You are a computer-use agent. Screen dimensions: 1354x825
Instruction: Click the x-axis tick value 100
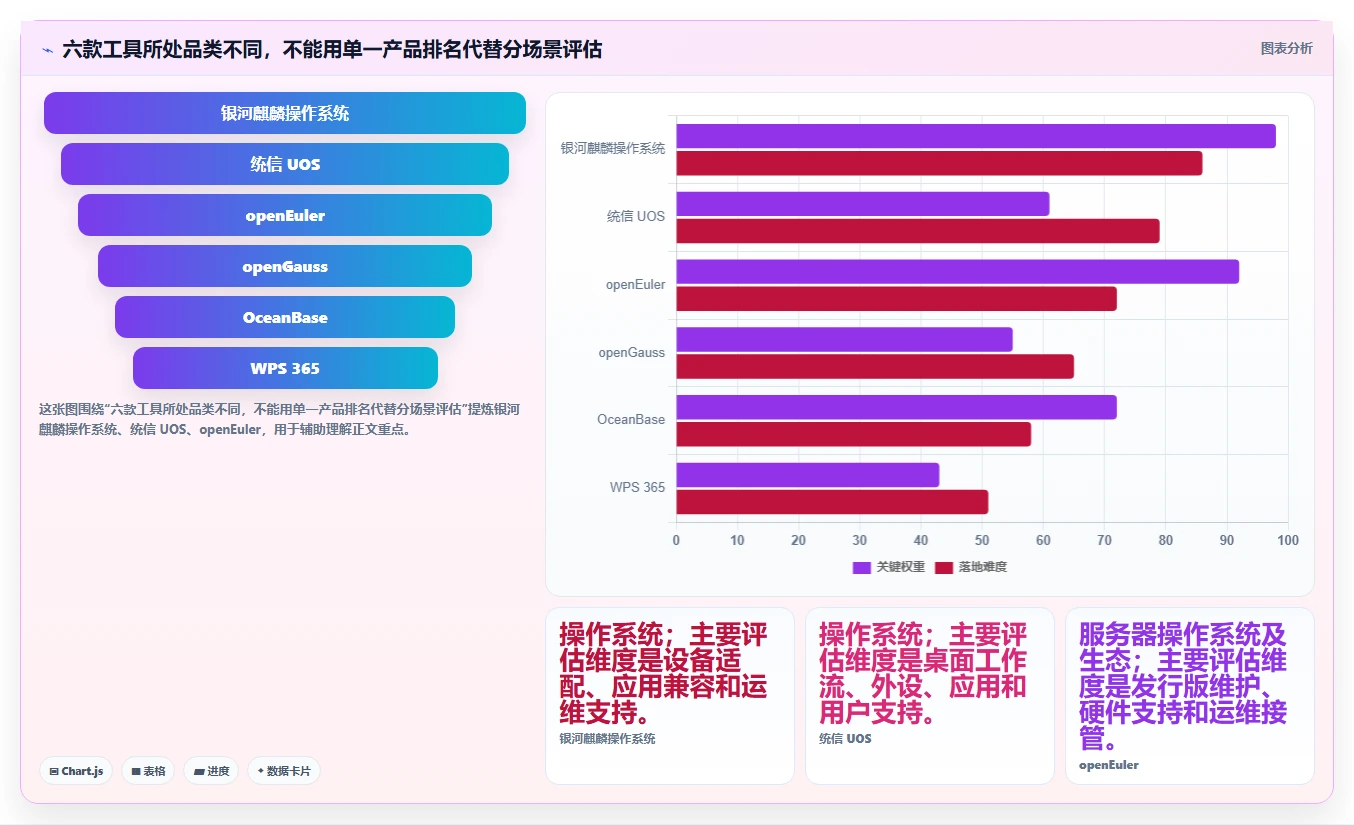(x=1288, y=540)
